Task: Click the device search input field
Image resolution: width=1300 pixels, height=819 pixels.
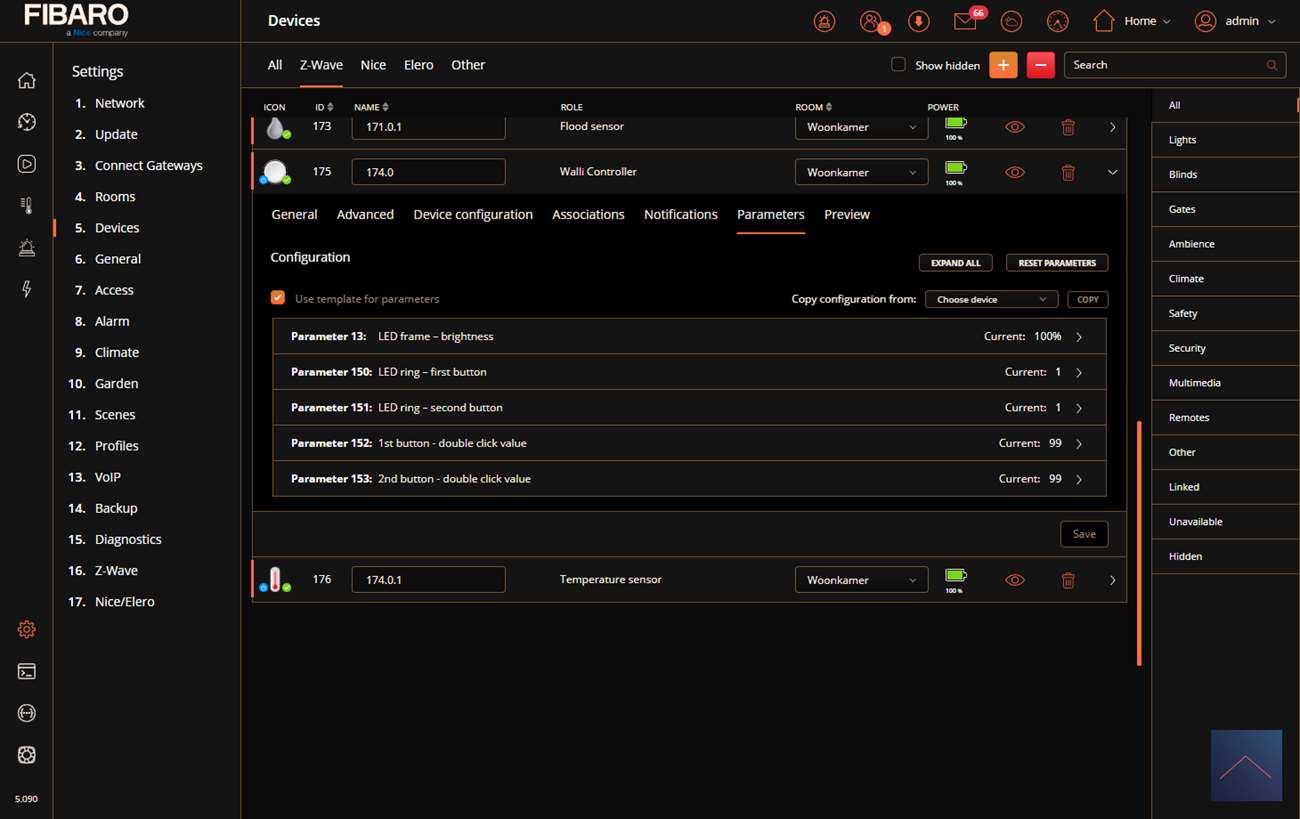Action: pyautogui.click(x=1165, y=65)
